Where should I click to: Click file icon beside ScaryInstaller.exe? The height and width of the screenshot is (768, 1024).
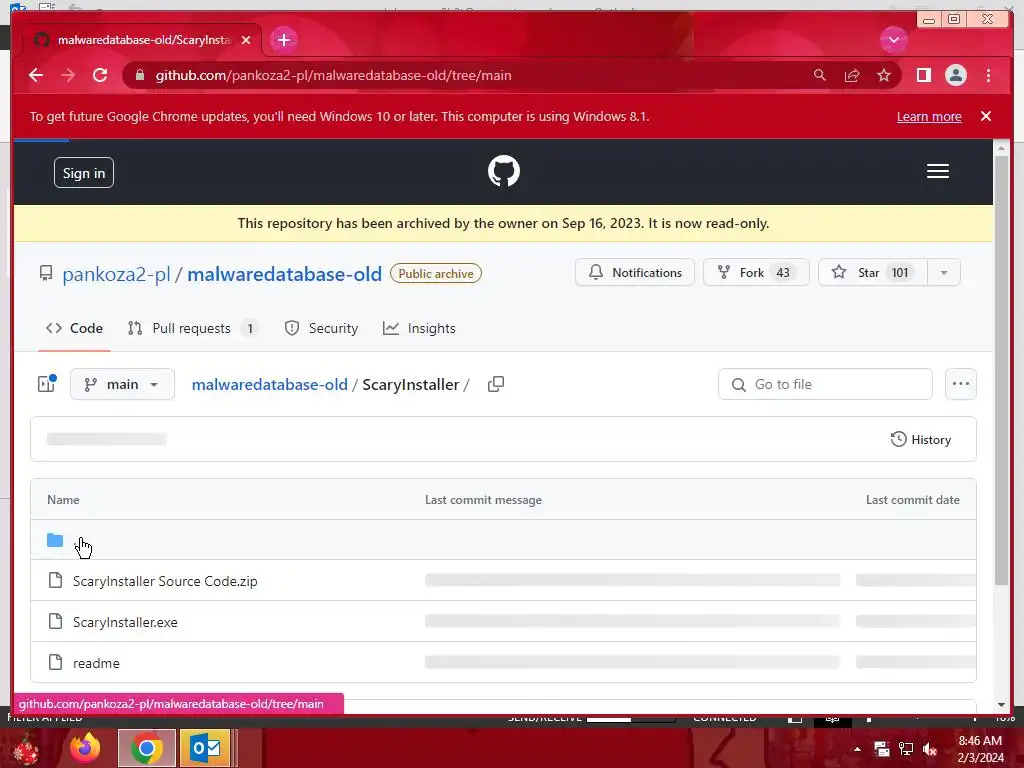(56, 621)
